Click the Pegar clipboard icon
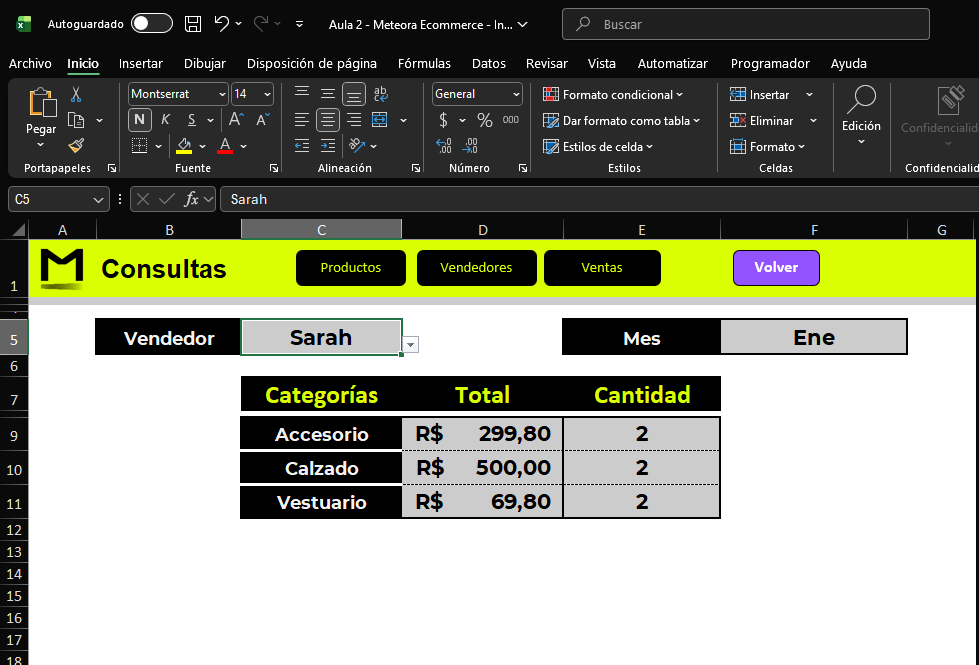Screen dimensions: 979x665 (42, 102)
